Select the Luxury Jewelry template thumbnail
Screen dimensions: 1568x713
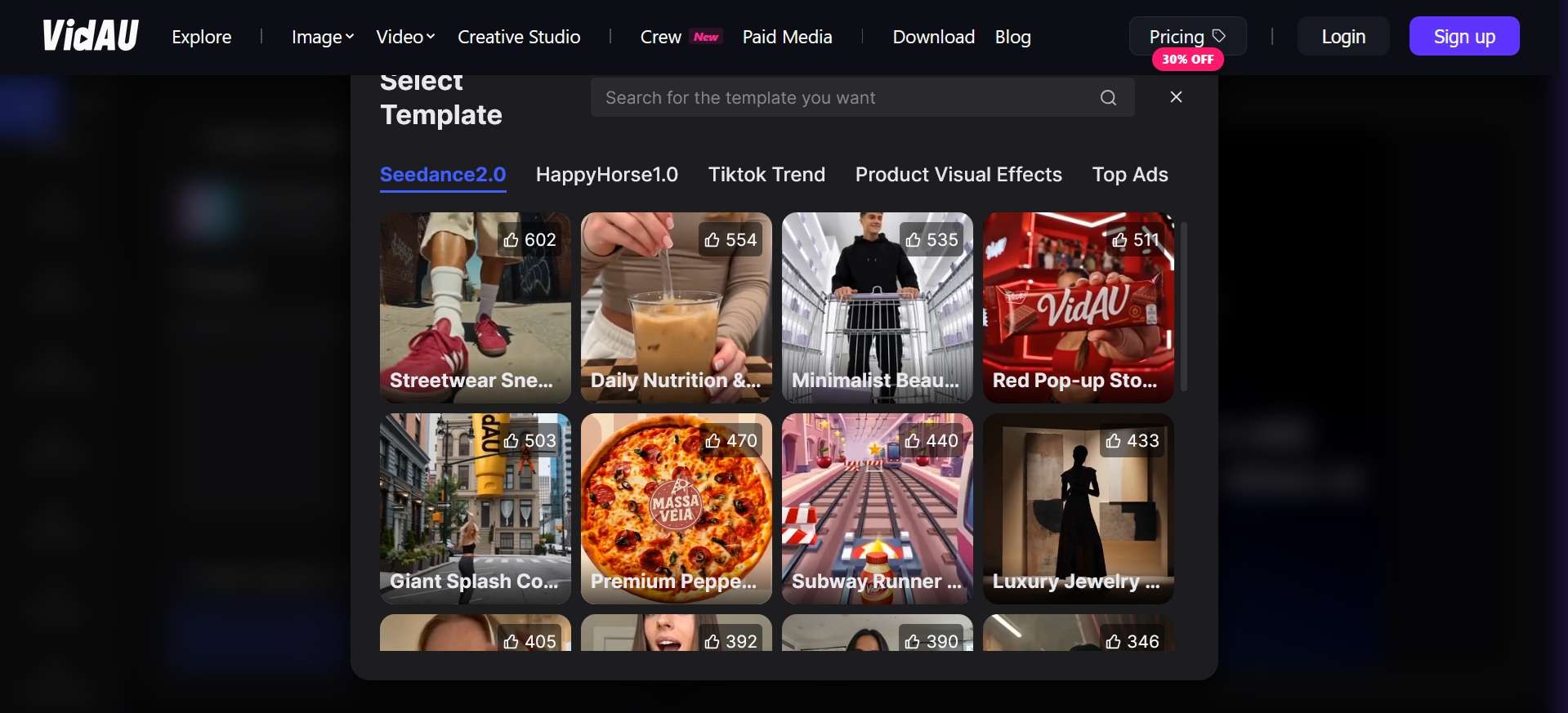pyautogui.click(x=1079, y=509)
